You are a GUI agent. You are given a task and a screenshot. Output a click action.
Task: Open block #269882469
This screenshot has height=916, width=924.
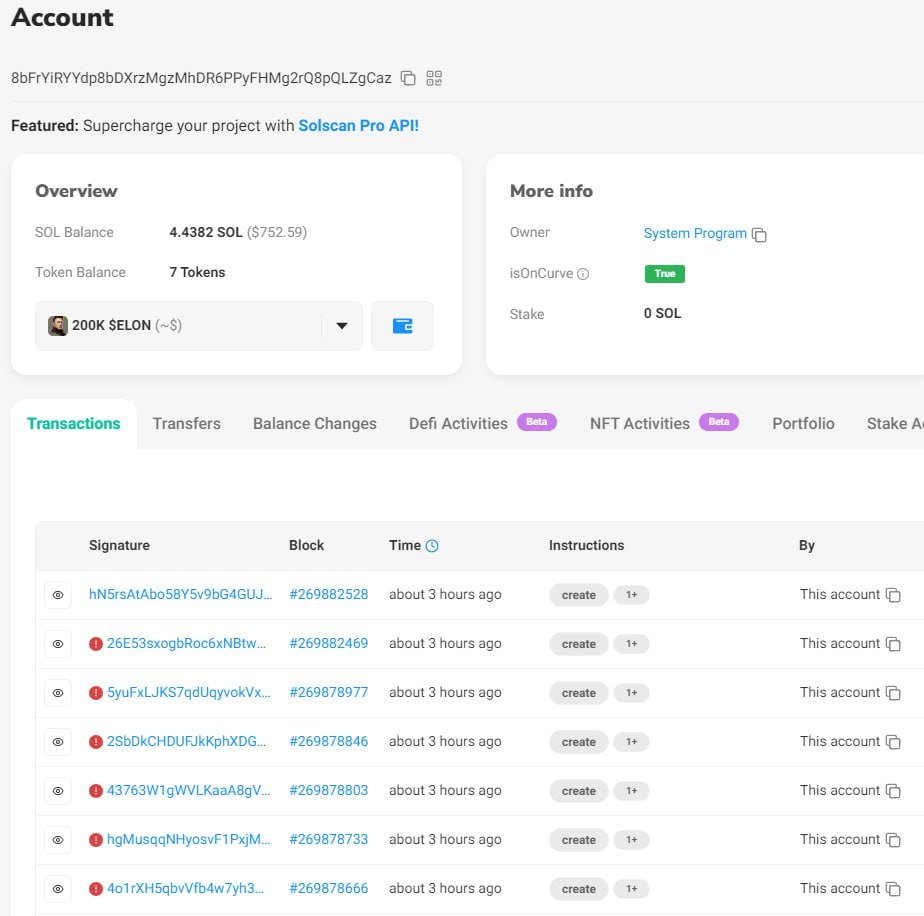click(x=328, y=644)
